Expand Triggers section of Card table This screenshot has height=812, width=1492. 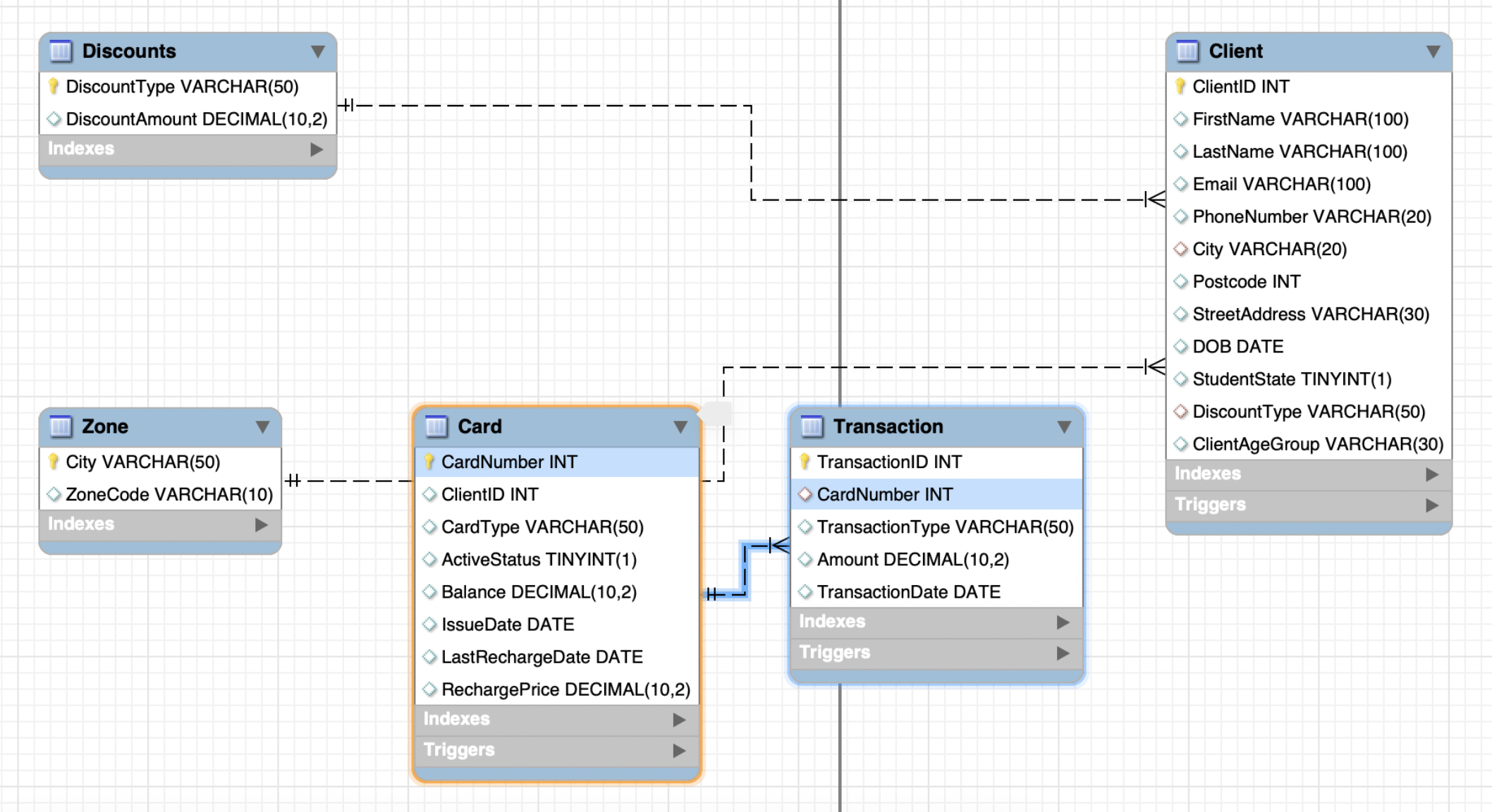tap(679, 750)
